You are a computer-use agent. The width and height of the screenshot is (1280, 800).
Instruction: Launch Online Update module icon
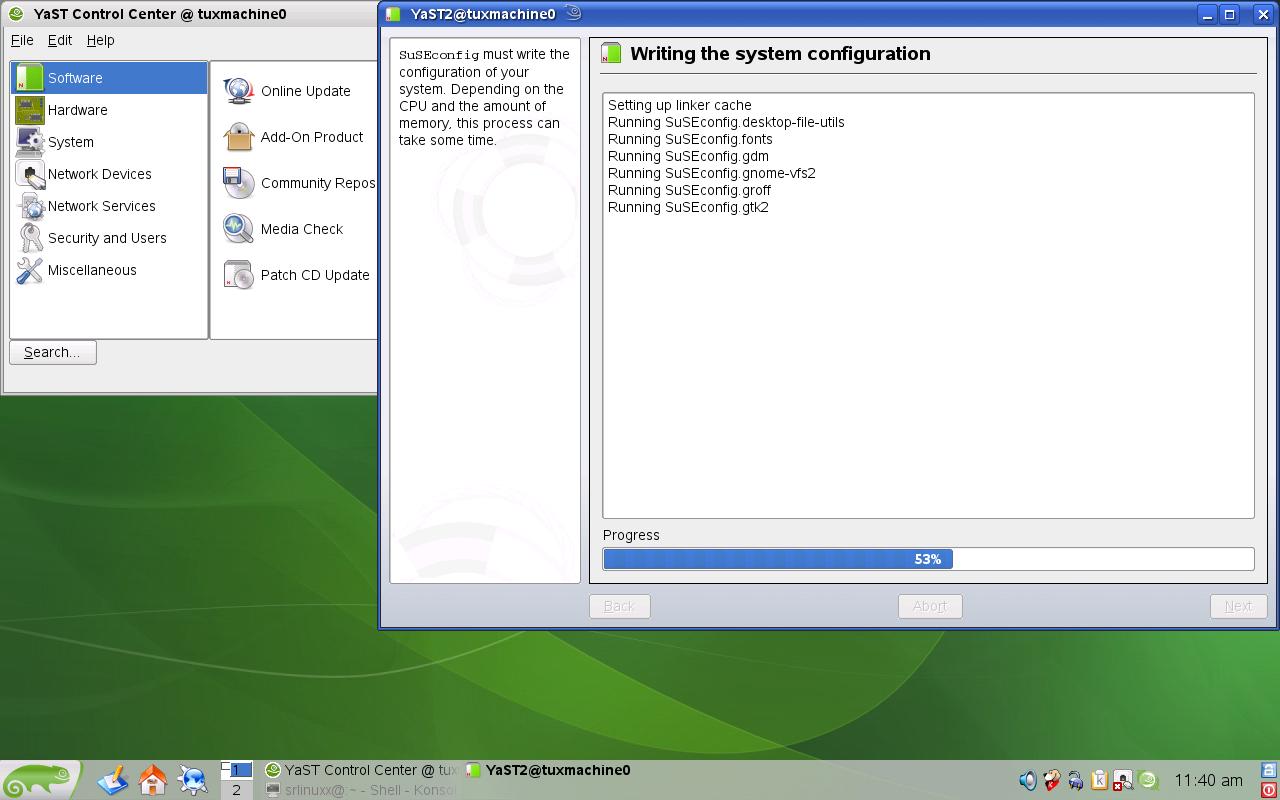(239, 91)
